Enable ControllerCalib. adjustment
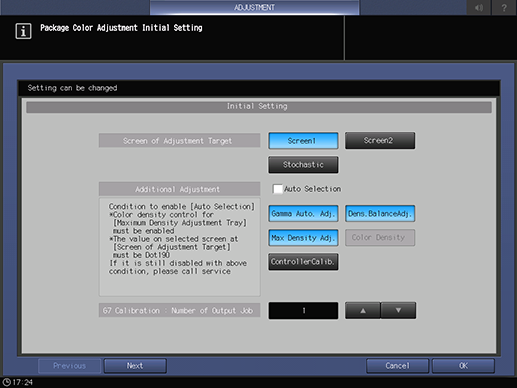Screen dimensions: 517x388 [x=303, y=262]
